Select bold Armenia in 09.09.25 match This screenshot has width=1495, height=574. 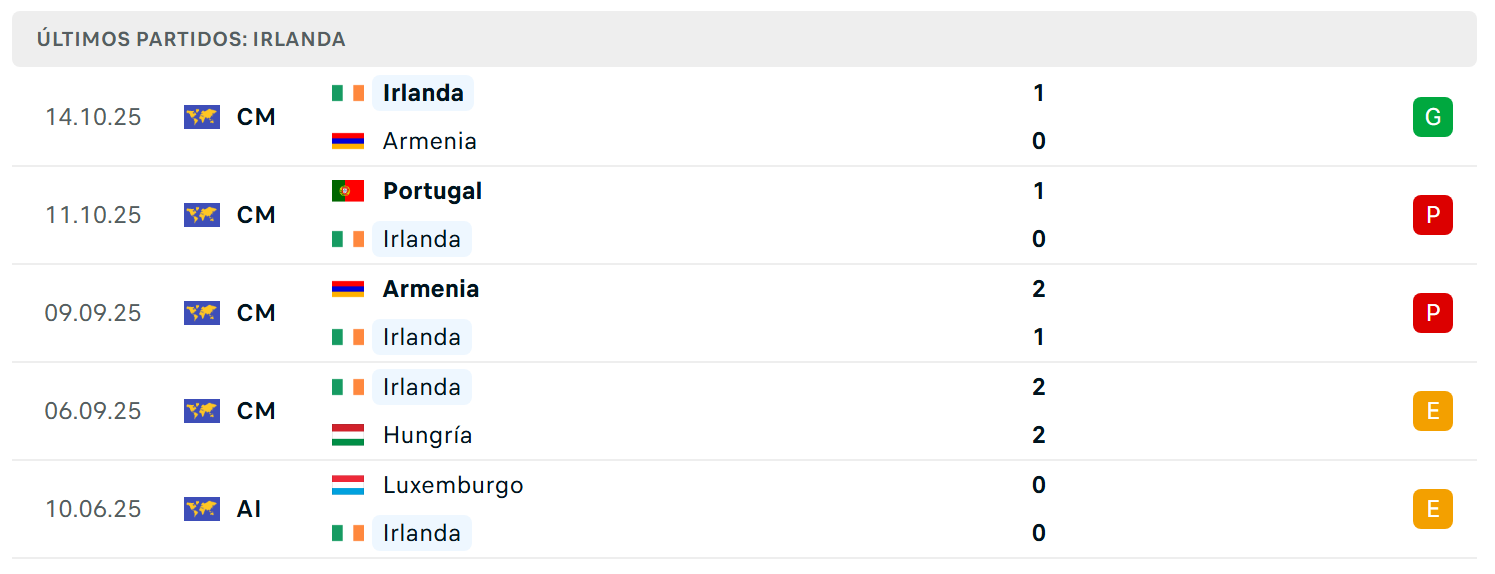coord(431,289)
